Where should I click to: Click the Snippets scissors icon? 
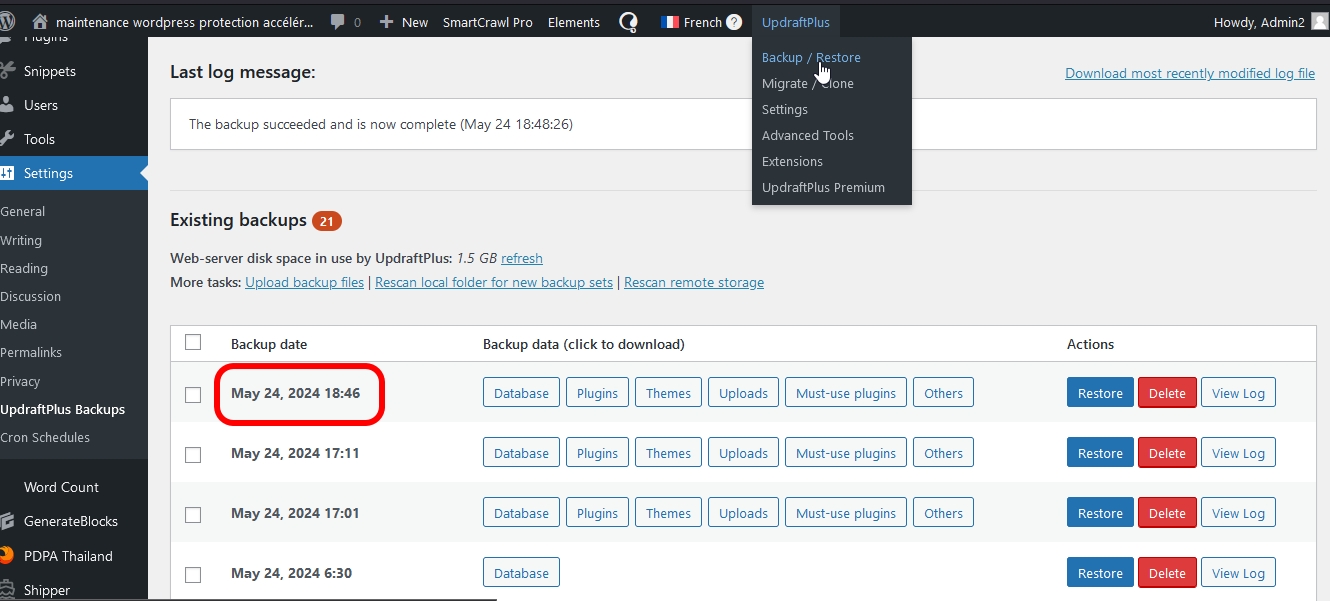(x=6, y=71)
